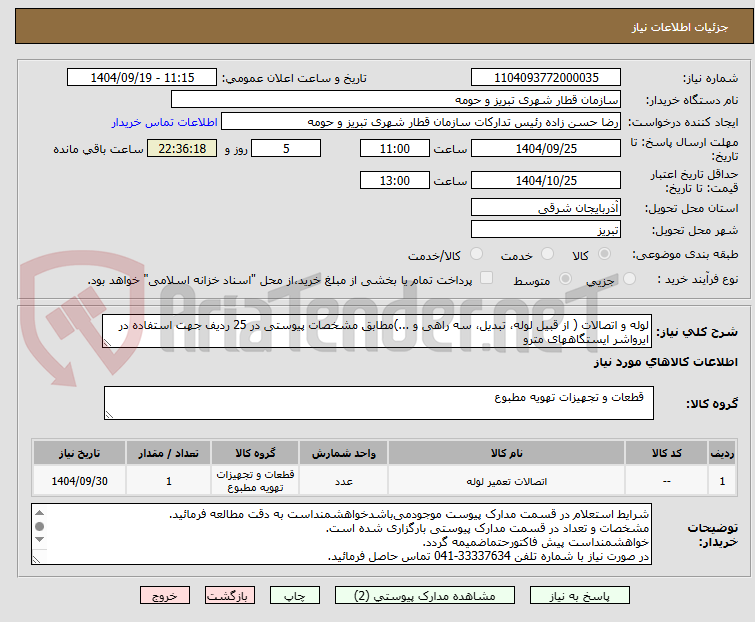Open 'اطلاعات تماس خریدار' link
The height and width of the screenshot is (622, 755).
coord(165,122)
